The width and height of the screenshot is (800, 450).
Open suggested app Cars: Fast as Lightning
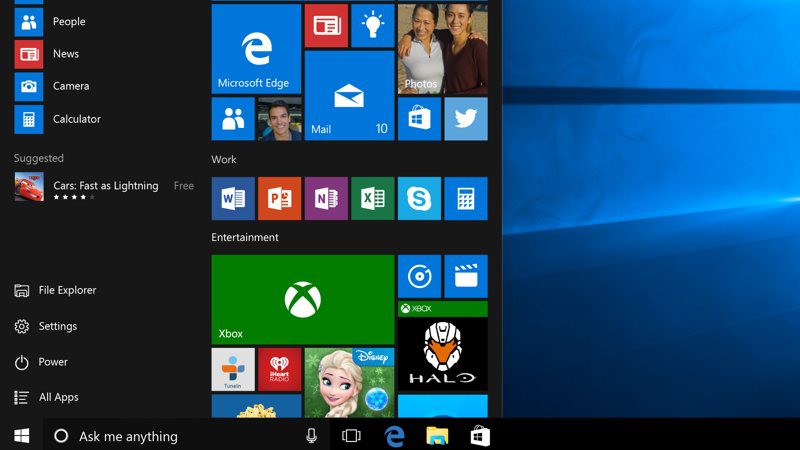click(x=106, y=187)
